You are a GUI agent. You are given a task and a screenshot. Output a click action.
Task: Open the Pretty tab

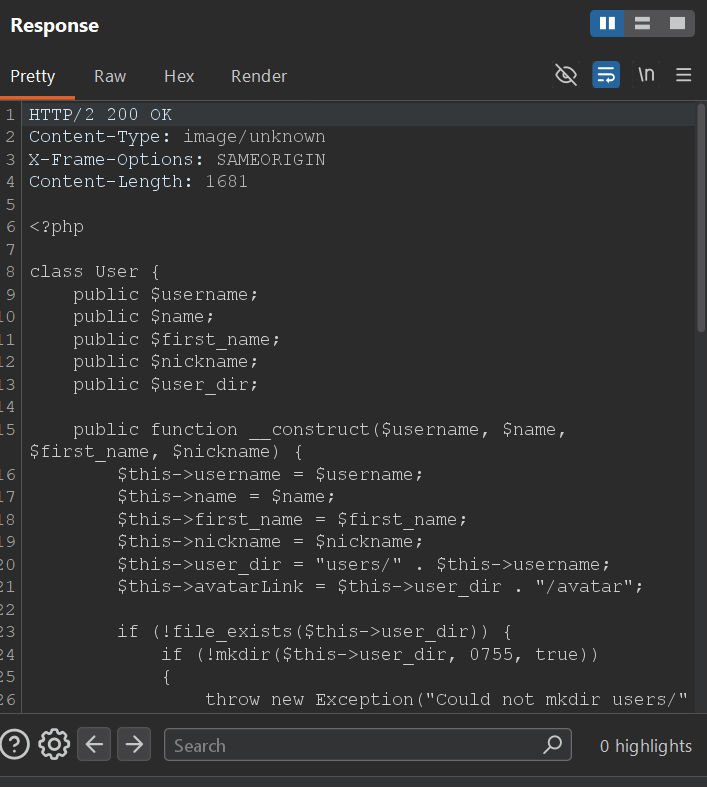33,76
